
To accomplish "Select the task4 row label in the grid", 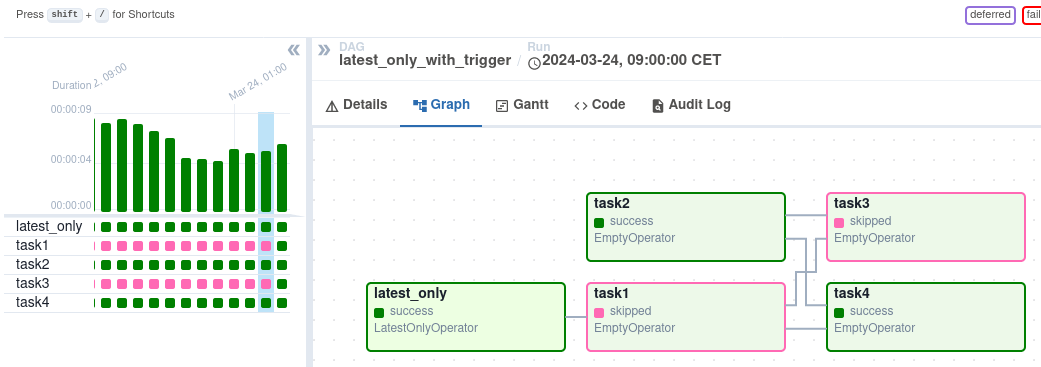I will [x=33, y=303].
